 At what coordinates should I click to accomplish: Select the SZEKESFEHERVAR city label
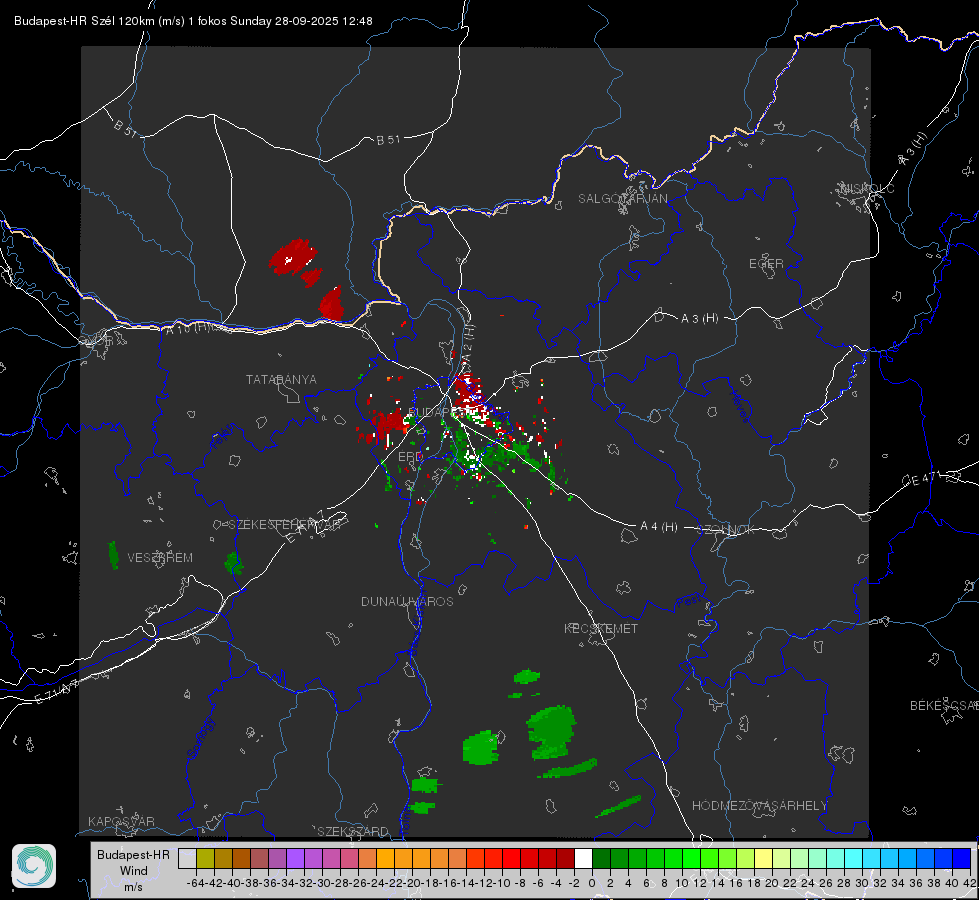click(x=283, y=525)
